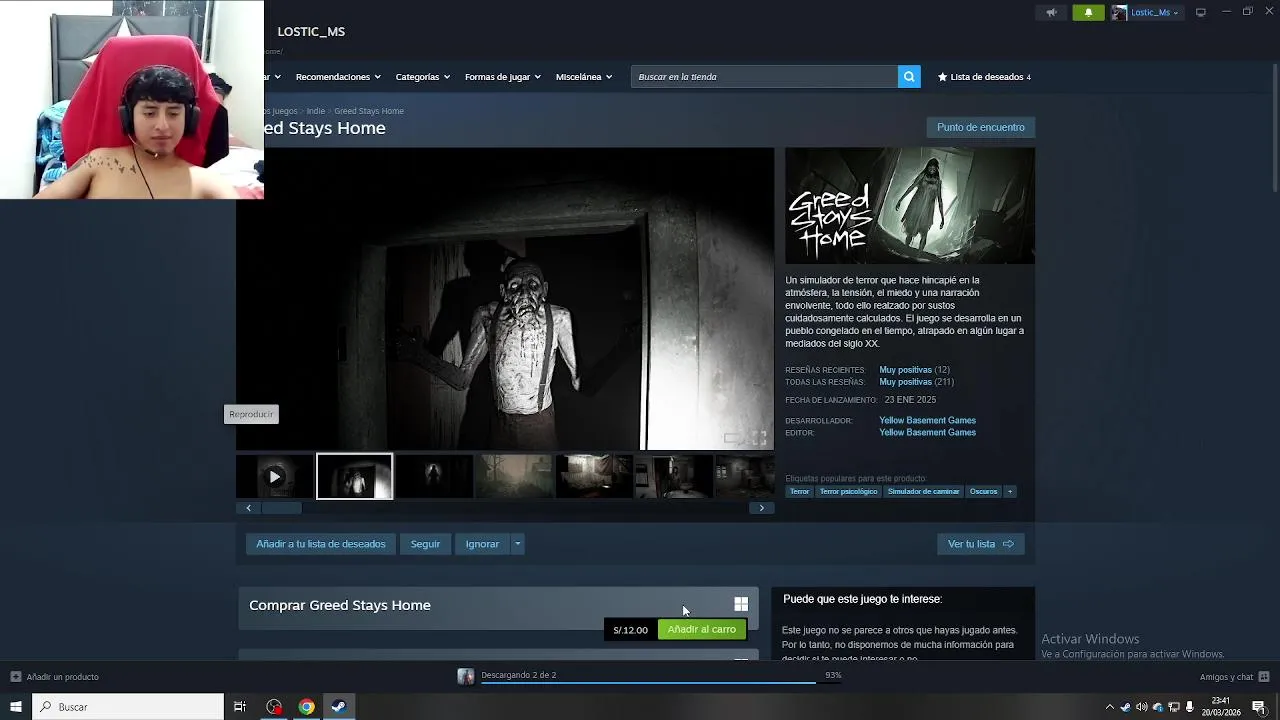Open the green notifications bell
Image resolution: width=1280 pixels, height=720 pixels.
(x=1088, y=12)
